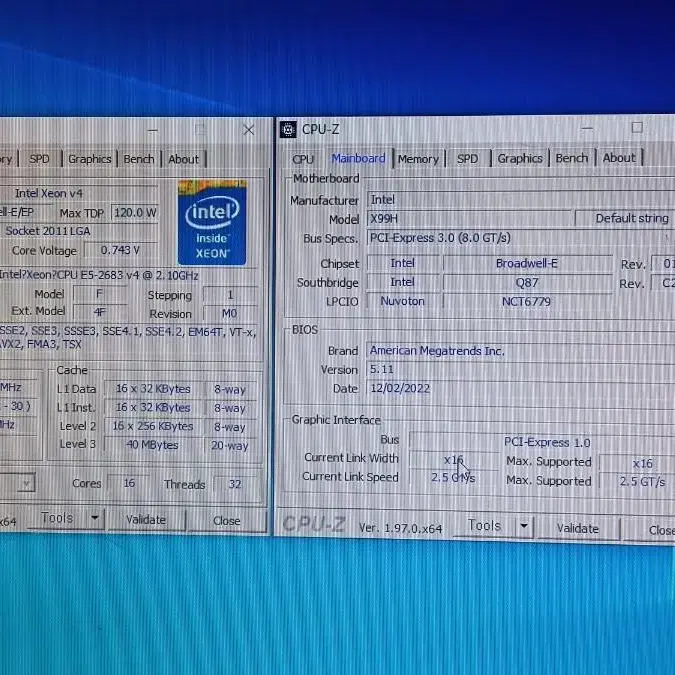
Task: Click BIOS date 12/02/2022
Action: [520, 388]
